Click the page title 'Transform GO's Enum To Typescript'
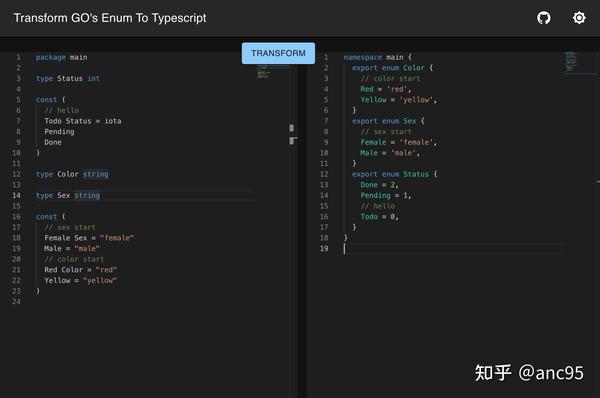This screenshot has width=600, height=398. (110, 18)
